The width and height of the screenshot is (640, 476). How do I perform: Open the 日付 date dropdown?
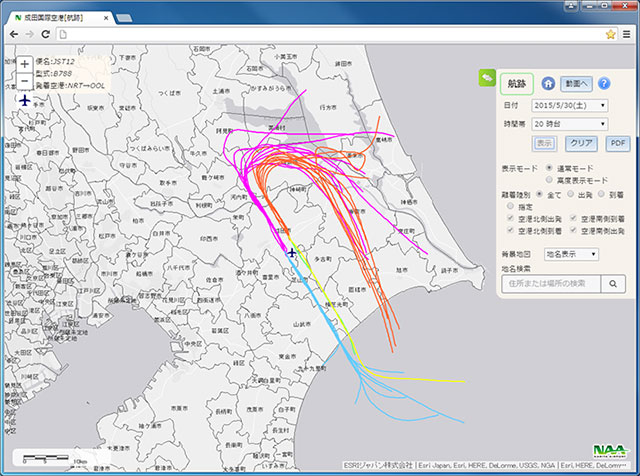[x=570, y=105]
